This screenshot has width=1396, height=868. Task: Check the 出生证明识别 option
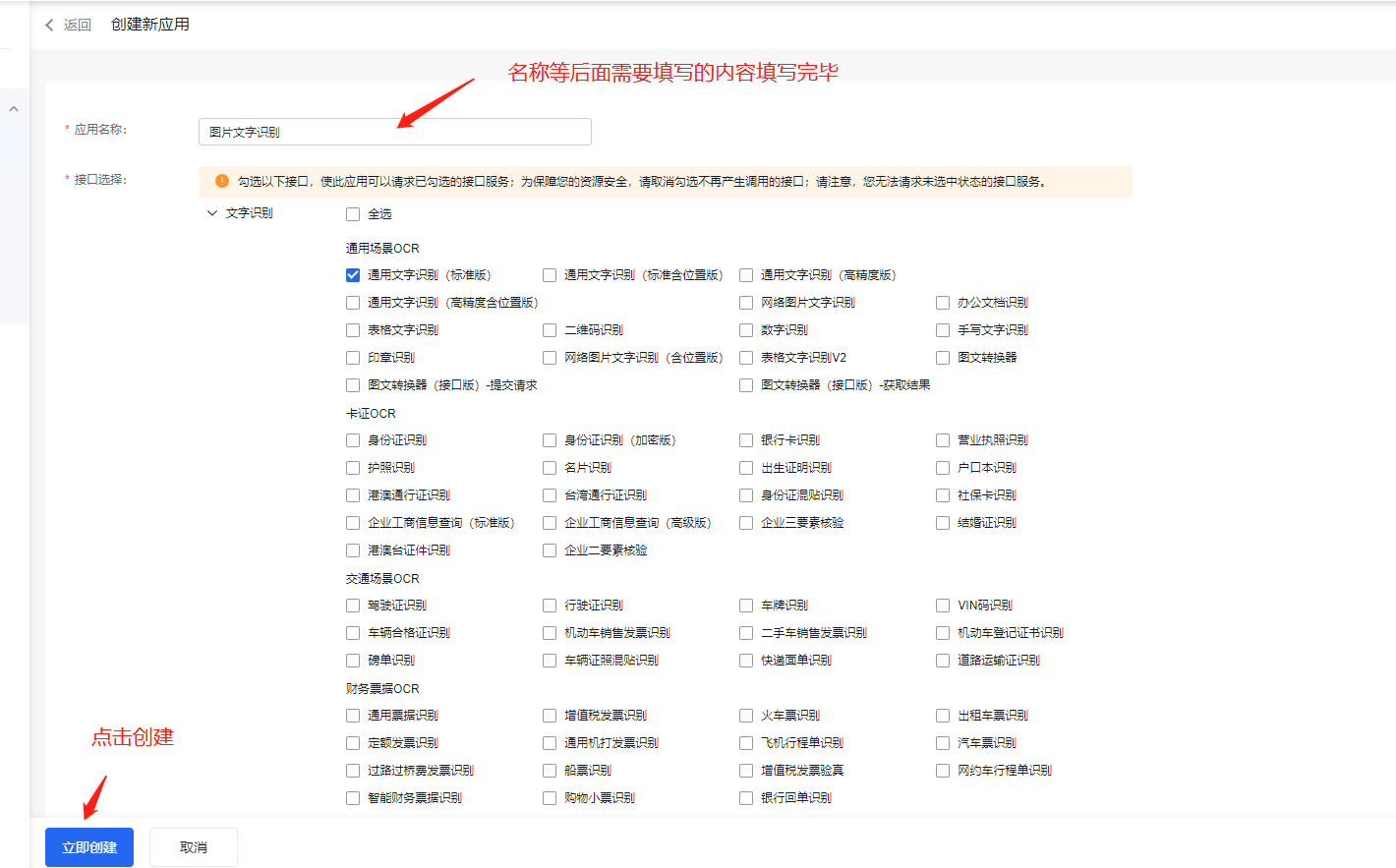pyautogui.click(x=746, y=468)
